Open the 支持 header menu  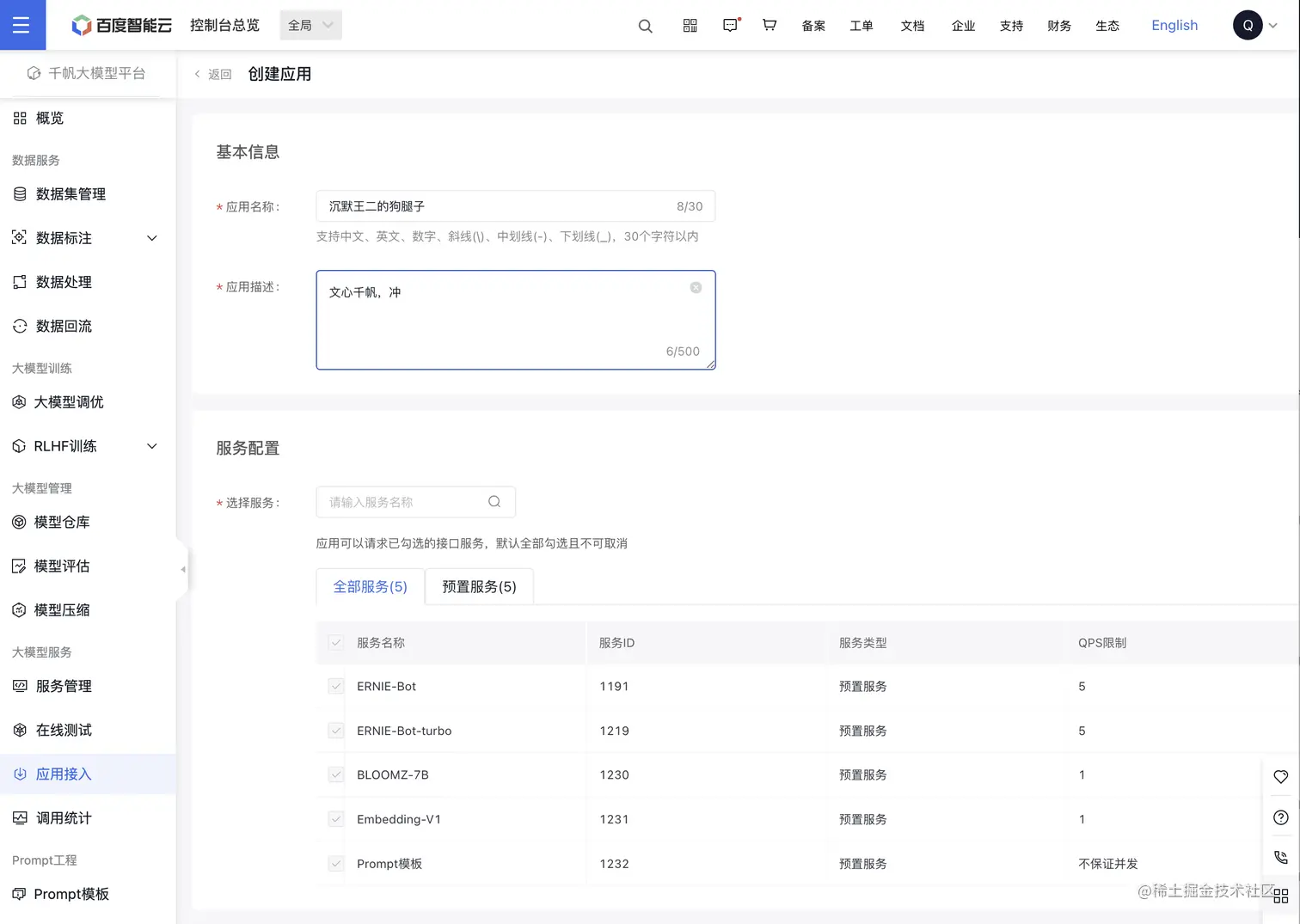(1011, 26)
